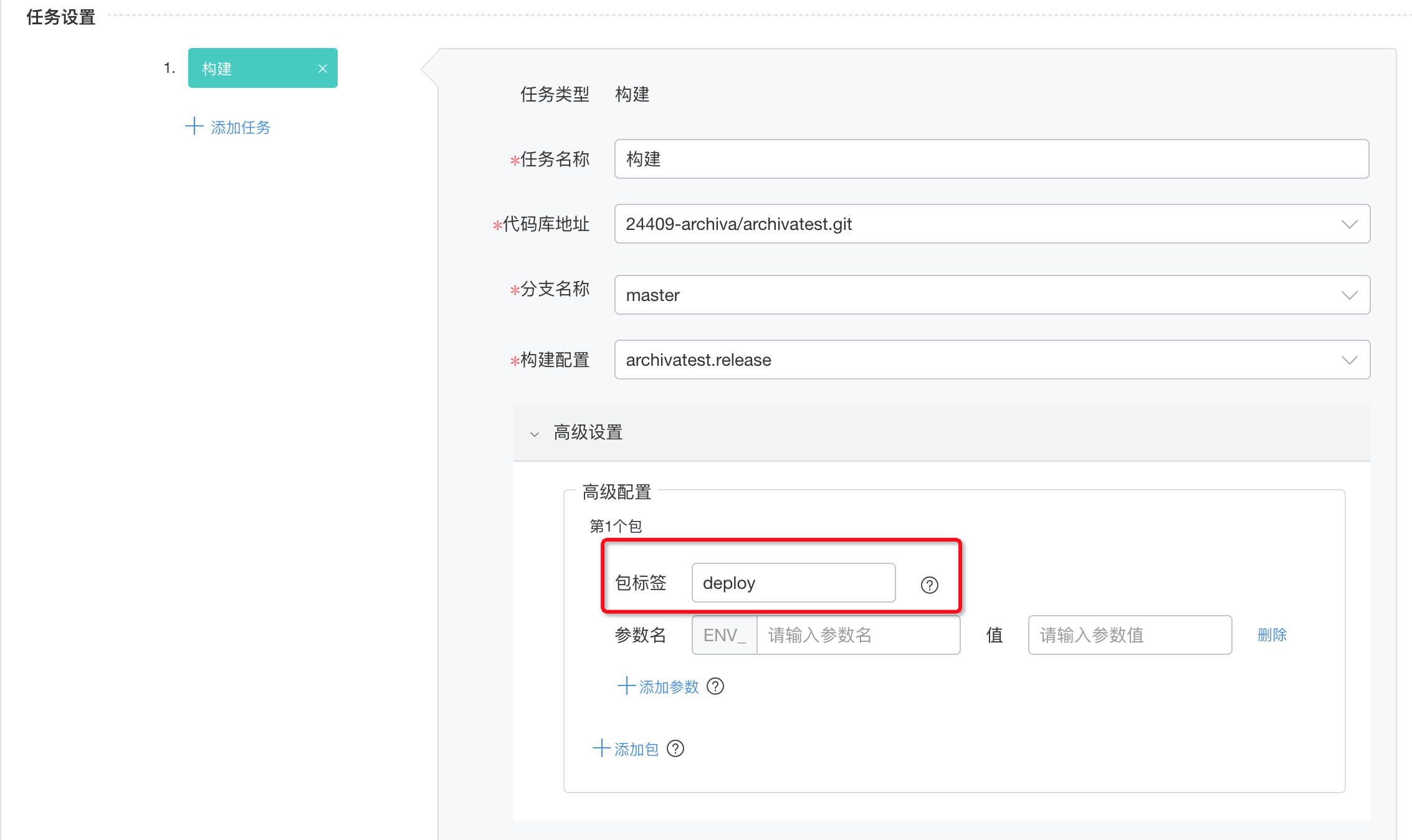Image resolution: width=1412 pixels, height=840 pixels.
Task: Click the 删除 link for the parameter
Action: click(1272, 635)
